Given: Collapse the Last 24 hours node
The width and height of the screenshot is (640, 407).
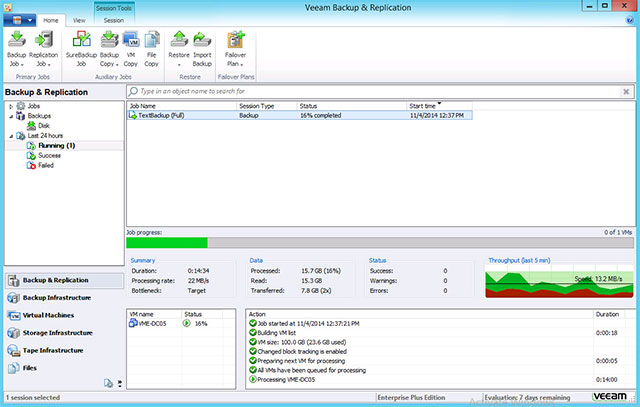Looking at the screenshot, I should pyautogui.click(x=11, y=135).
